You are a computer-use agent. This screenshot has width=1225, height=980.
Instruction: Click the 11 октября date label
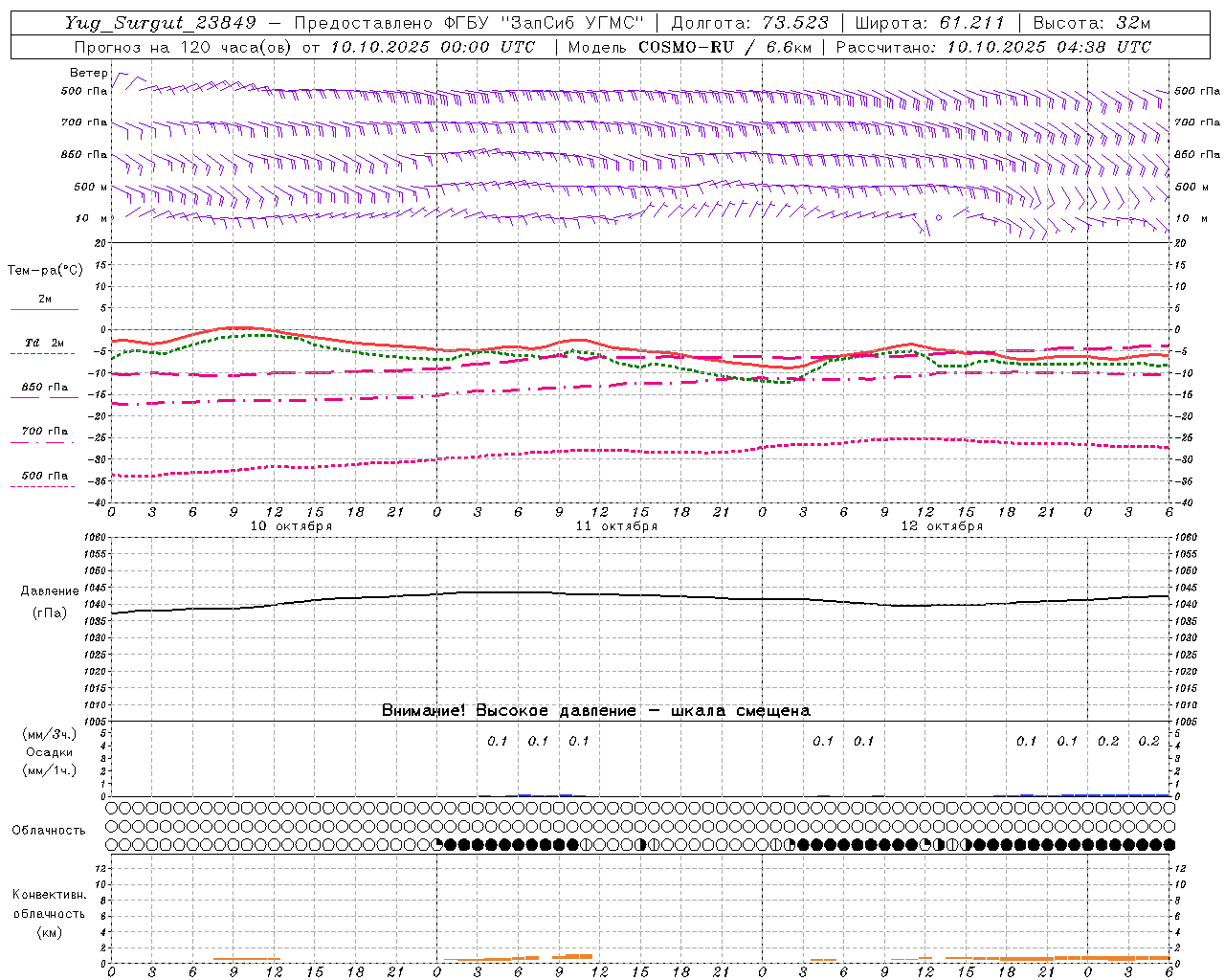pyautogui.click(x=616, y=526)
